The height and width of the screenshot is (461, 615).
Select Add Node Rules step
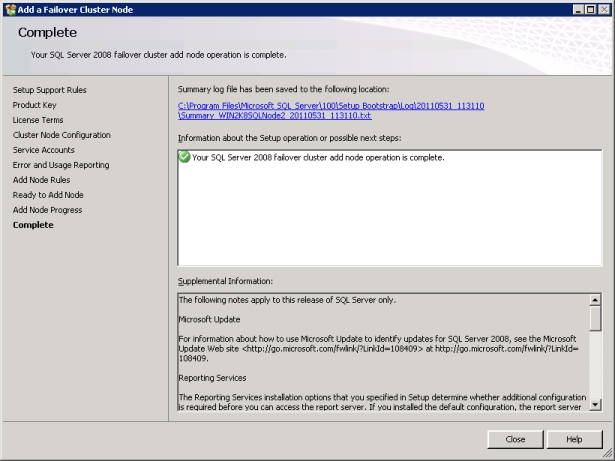tap(41, 180)
